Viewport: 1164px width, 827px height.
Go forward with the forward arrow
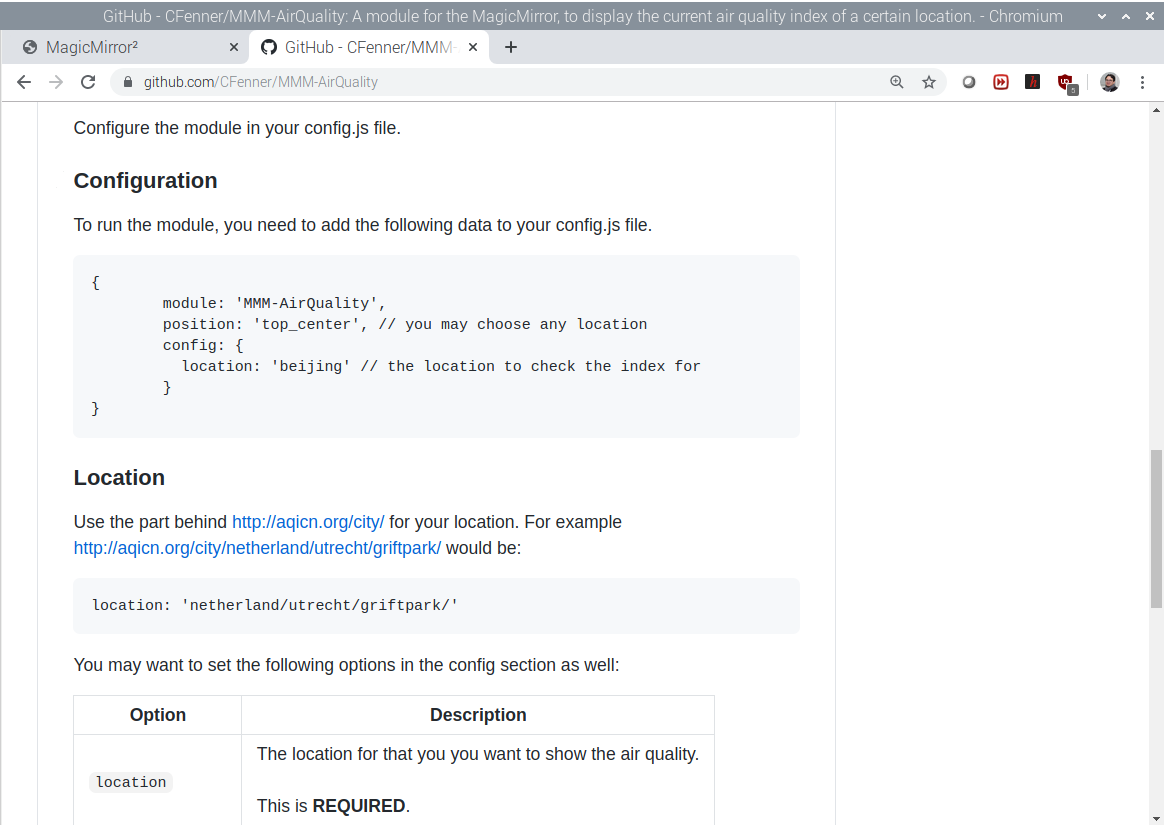[56, 82]
